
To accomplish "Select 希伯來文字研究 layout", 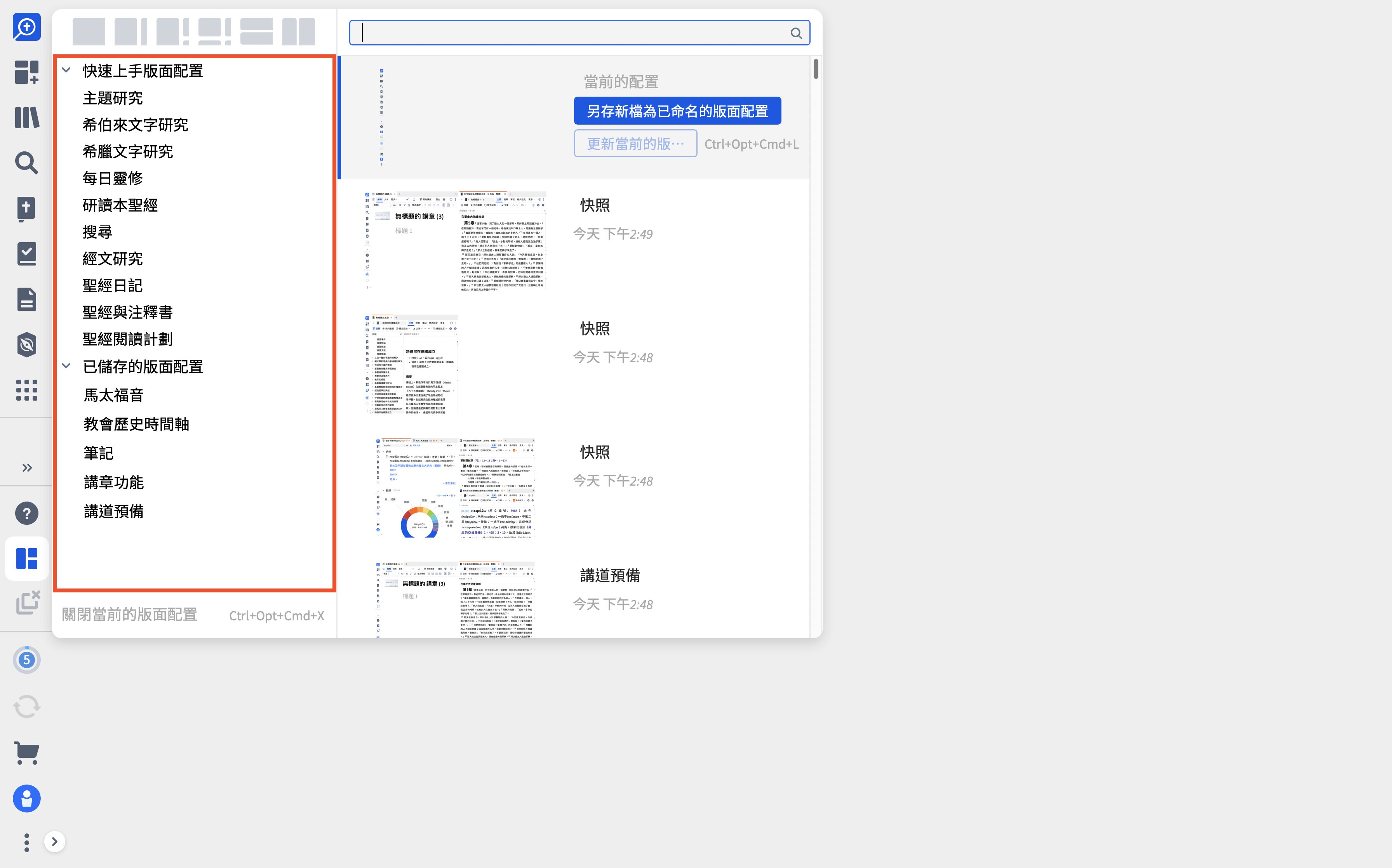I will (x=135, y=125).
